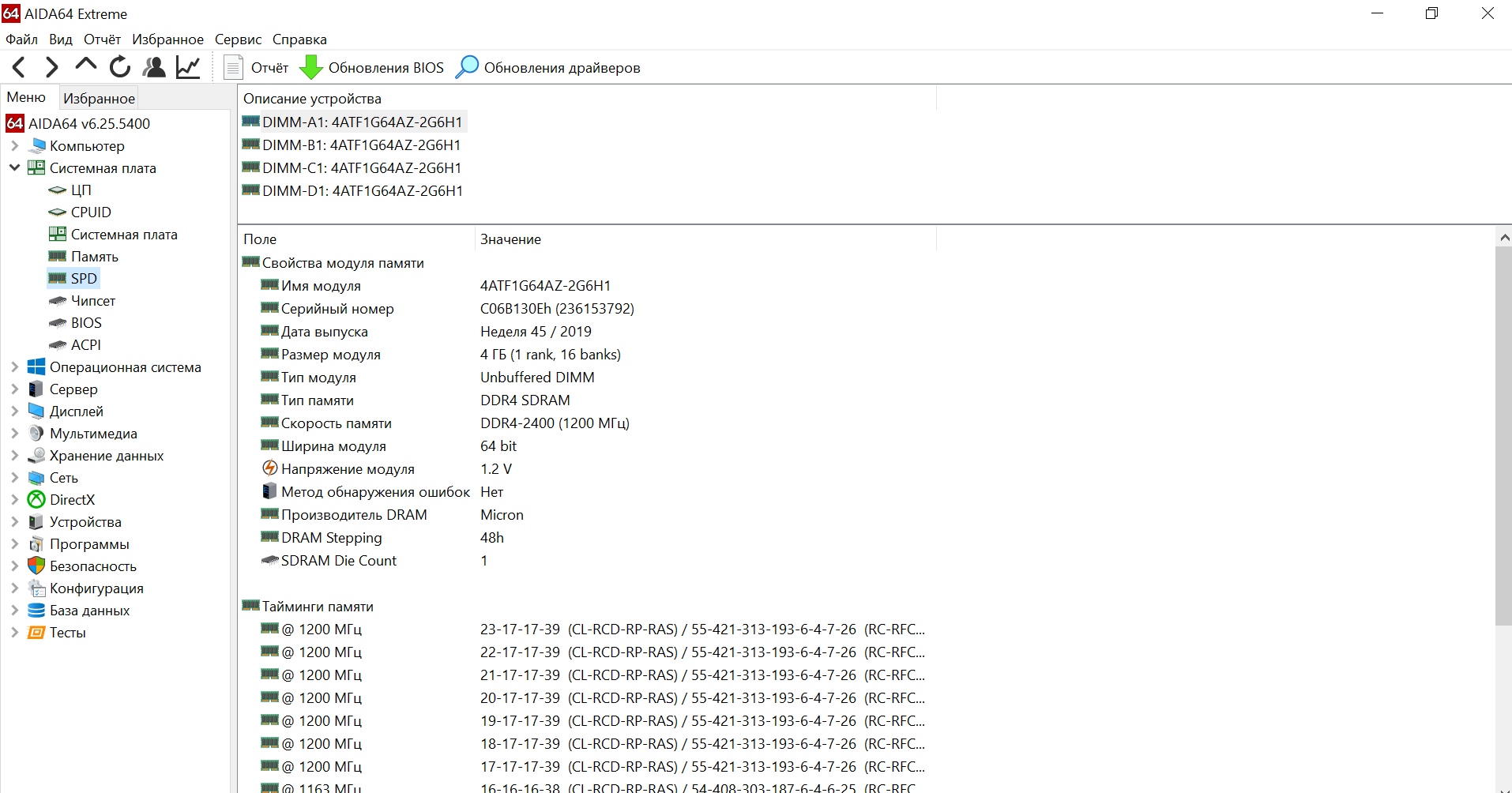Open the graph chart toolbar icon
Image resolution: width=1512 pixels, height=793 pixels.
click(188, 67)
